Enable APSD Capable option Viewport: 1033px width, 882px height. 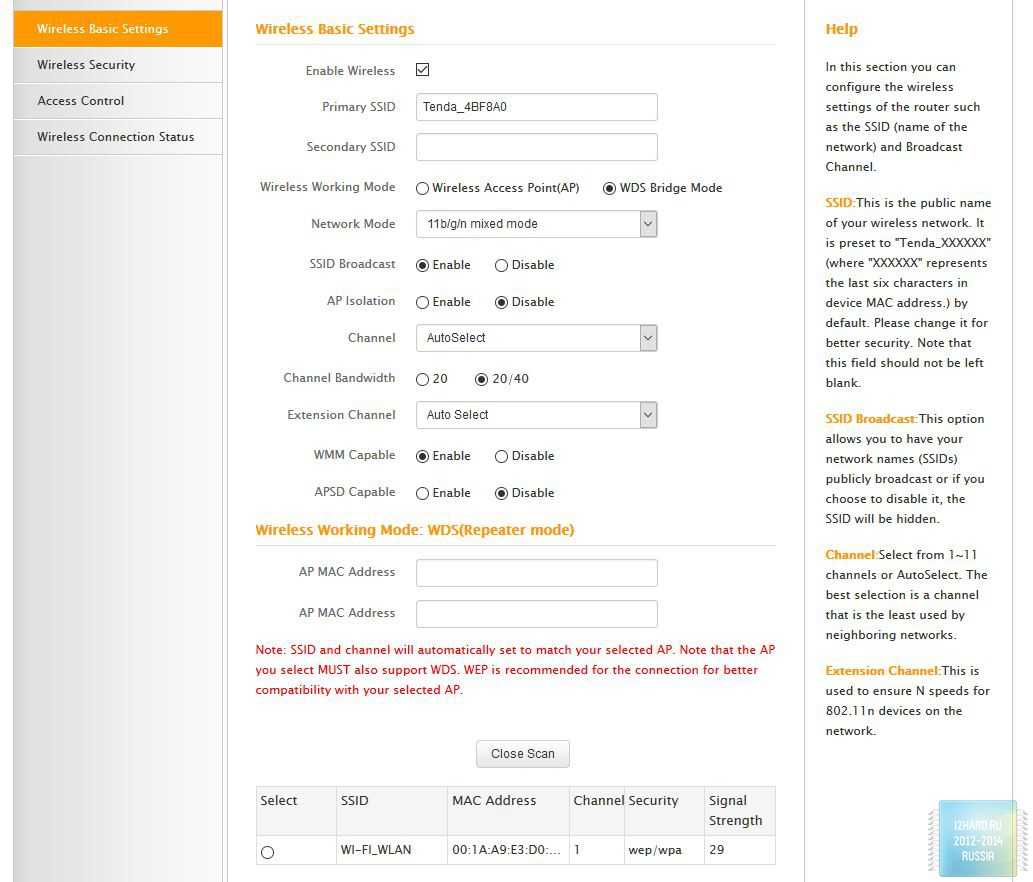tap(423, 493)
